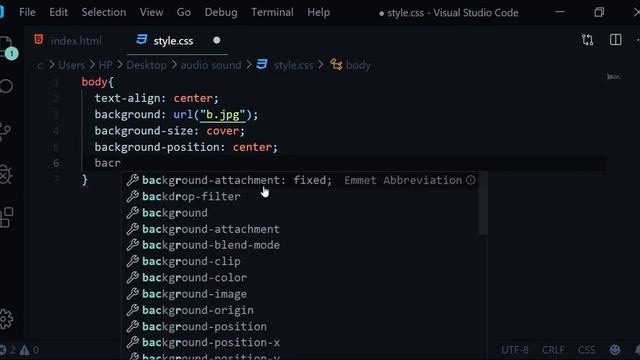Screen dimensions: 640x360
Task: Click the Open Changes compare icon
Action: point(588,40)
